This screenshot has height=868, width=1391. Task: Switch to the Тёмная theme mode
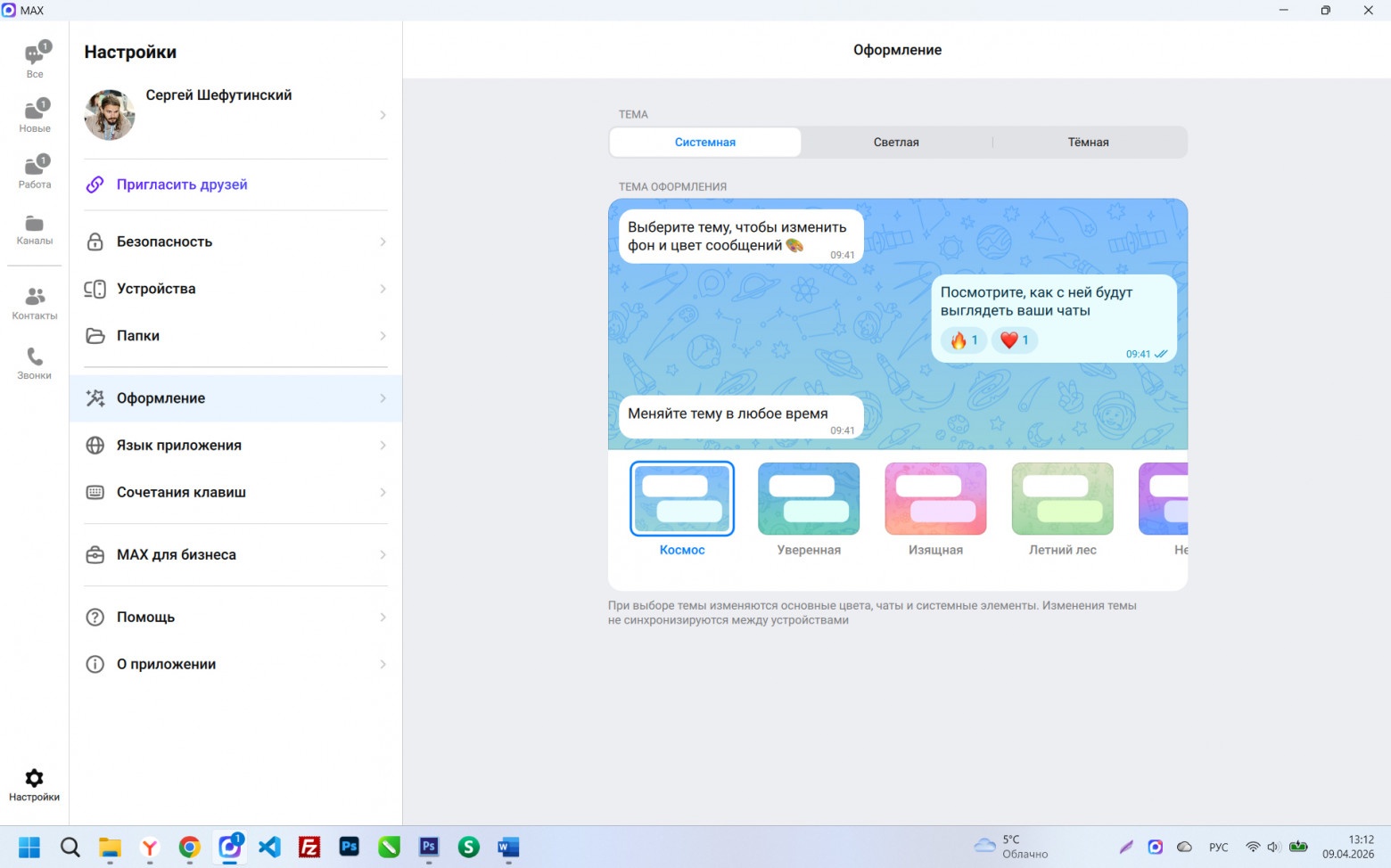[x=1089, y=143]
